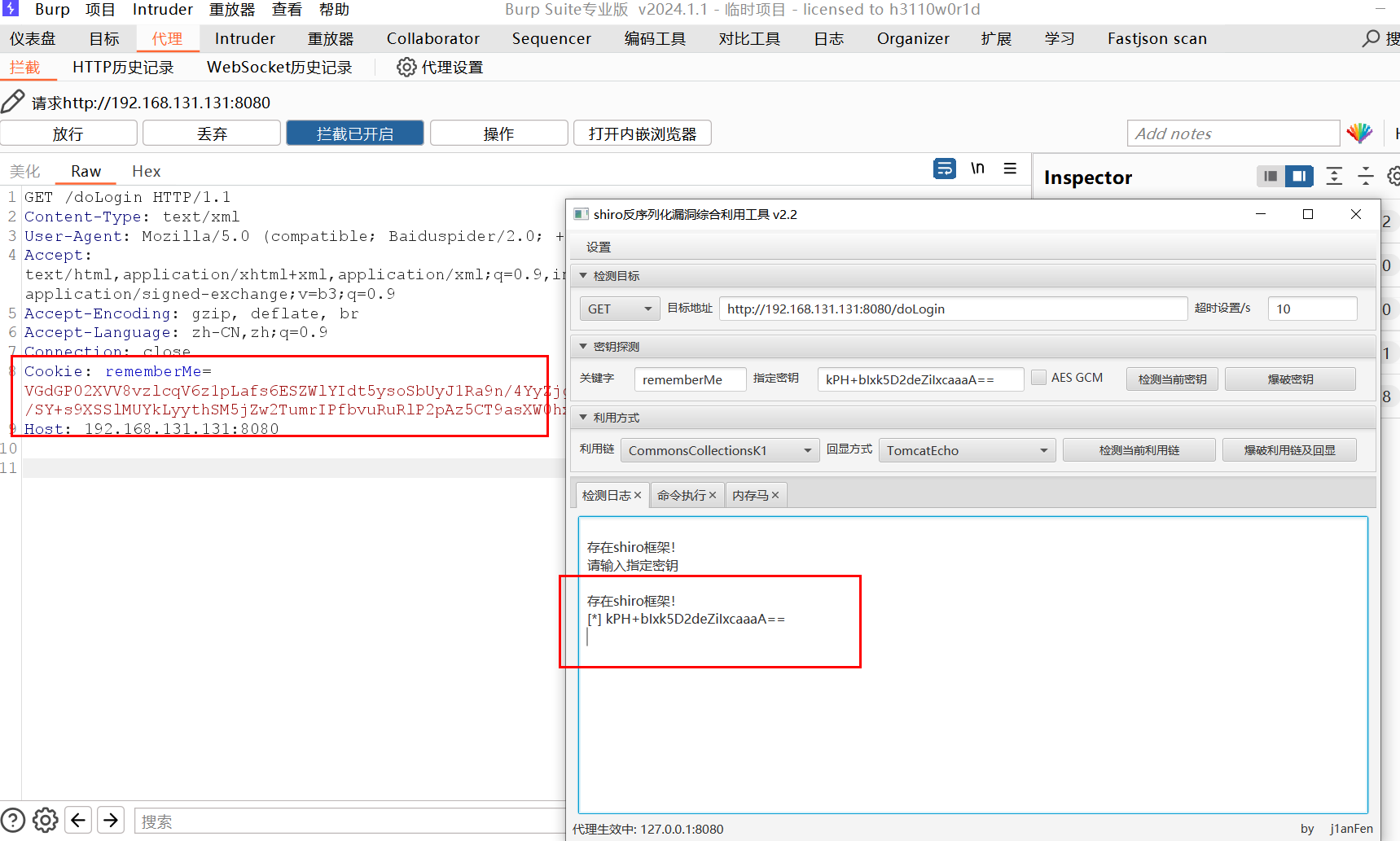Click the 关键字 rememberMe input field
Screen dimensions: 1400x841
pyautogui.click(x=690, y=379)
